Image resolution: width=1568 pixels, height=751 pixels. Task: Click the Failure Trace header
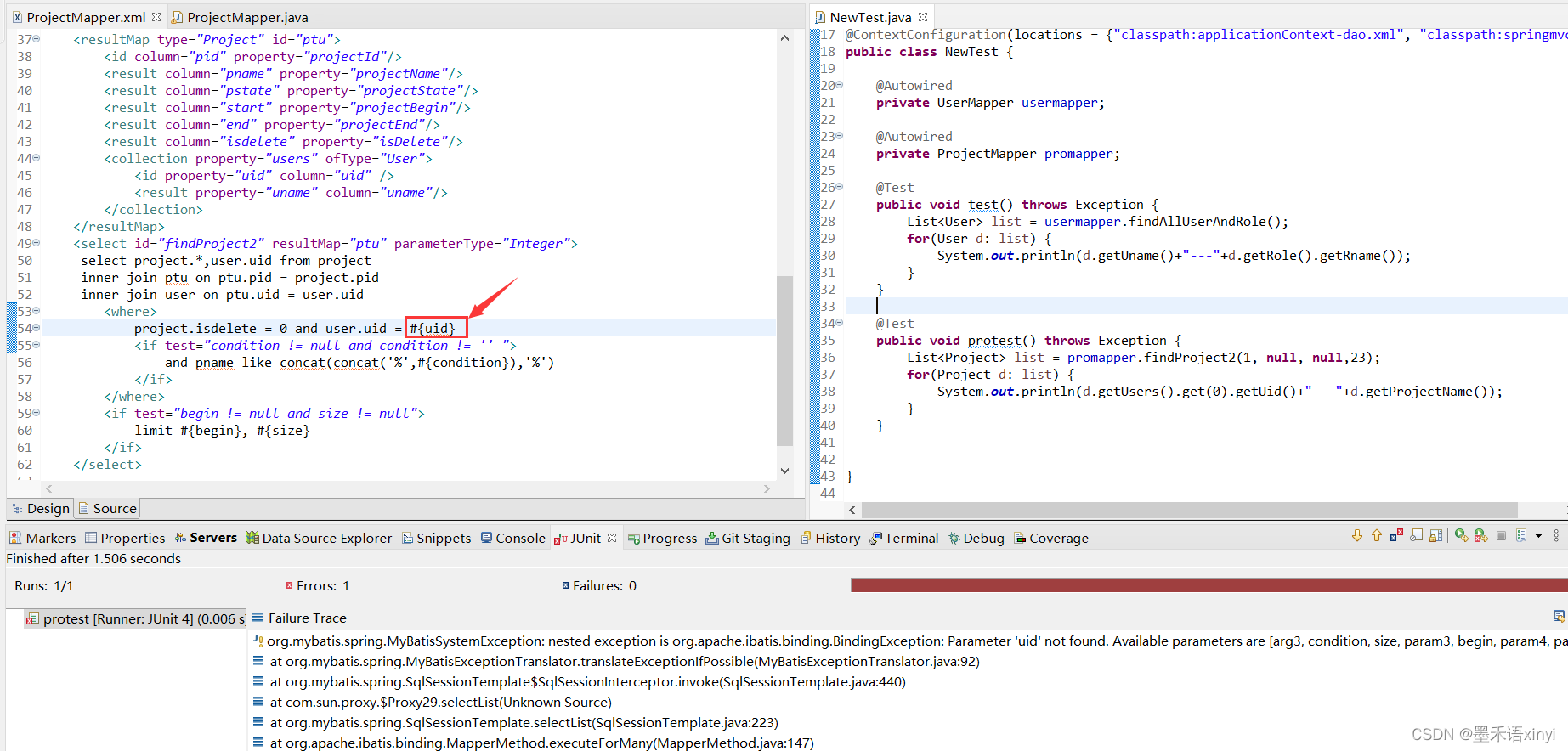pyautogui.click(x=299, y=618)
